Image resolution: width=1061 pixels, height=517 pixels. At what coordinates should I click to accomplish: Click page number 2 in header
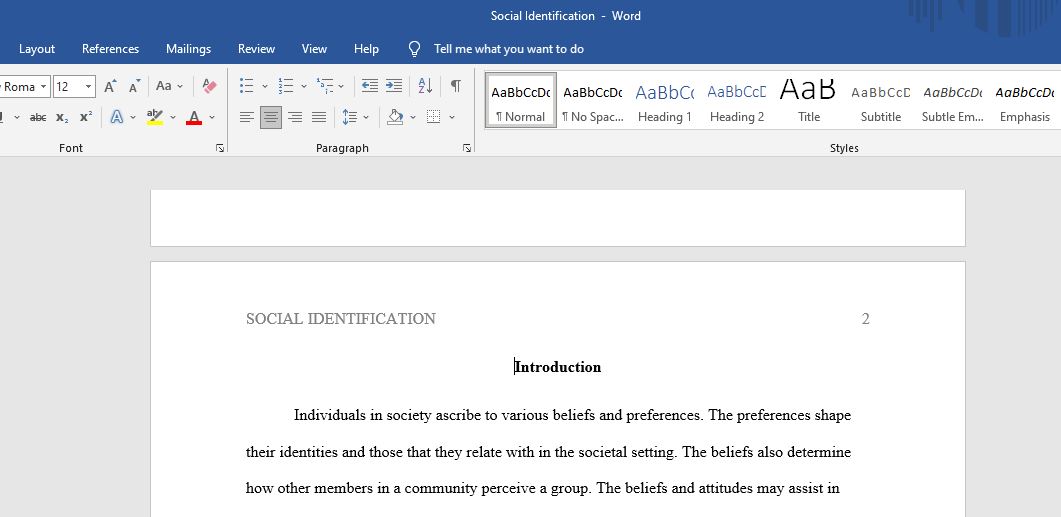point(865,319)
